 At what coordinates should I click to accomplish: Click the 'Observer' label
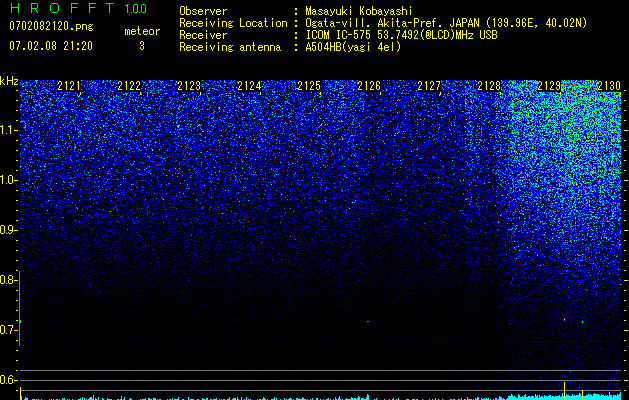point(203,11)
